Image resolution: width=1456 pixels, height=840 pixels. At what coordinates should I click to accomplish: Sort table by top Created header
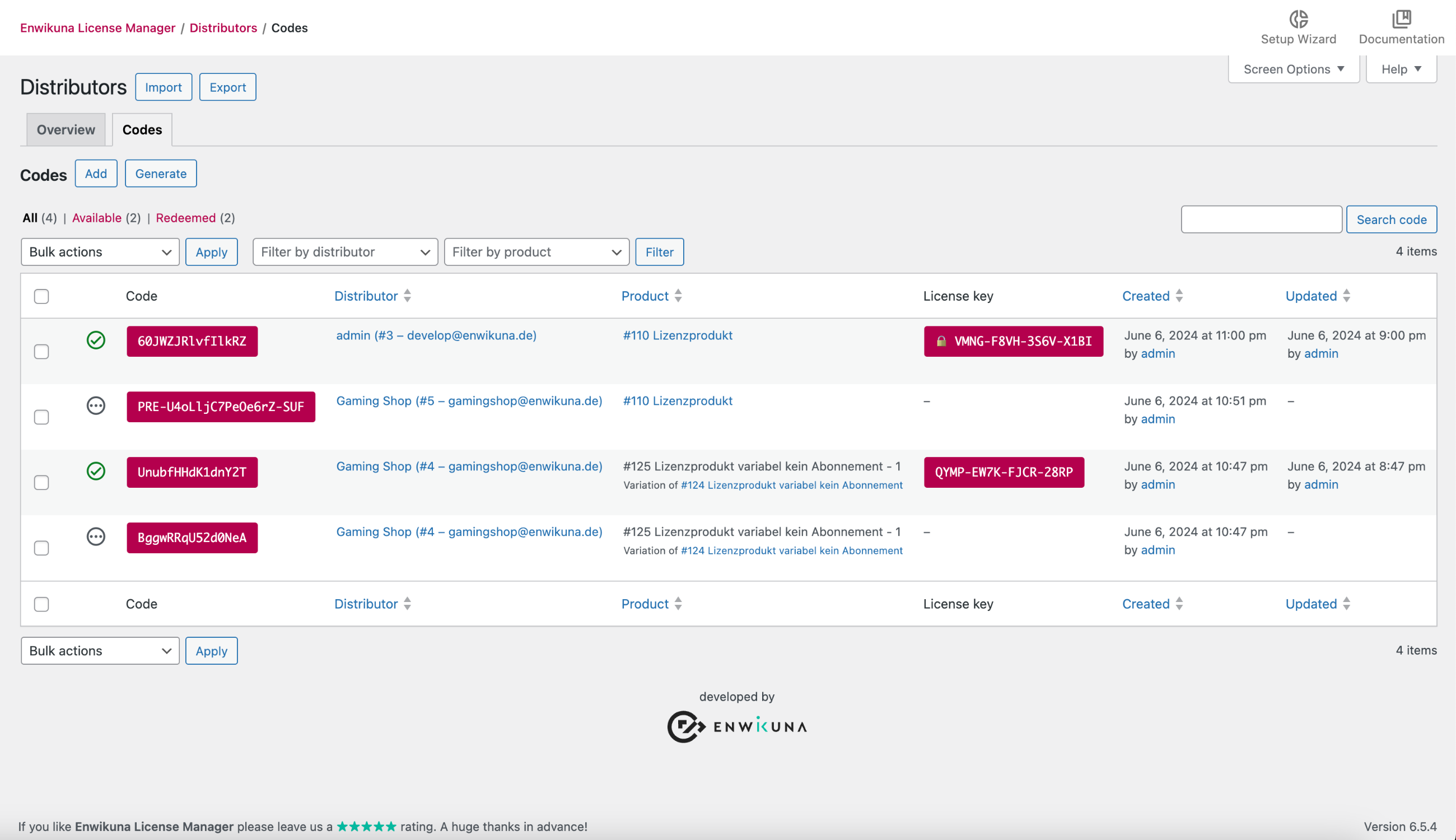point(1146,296)
